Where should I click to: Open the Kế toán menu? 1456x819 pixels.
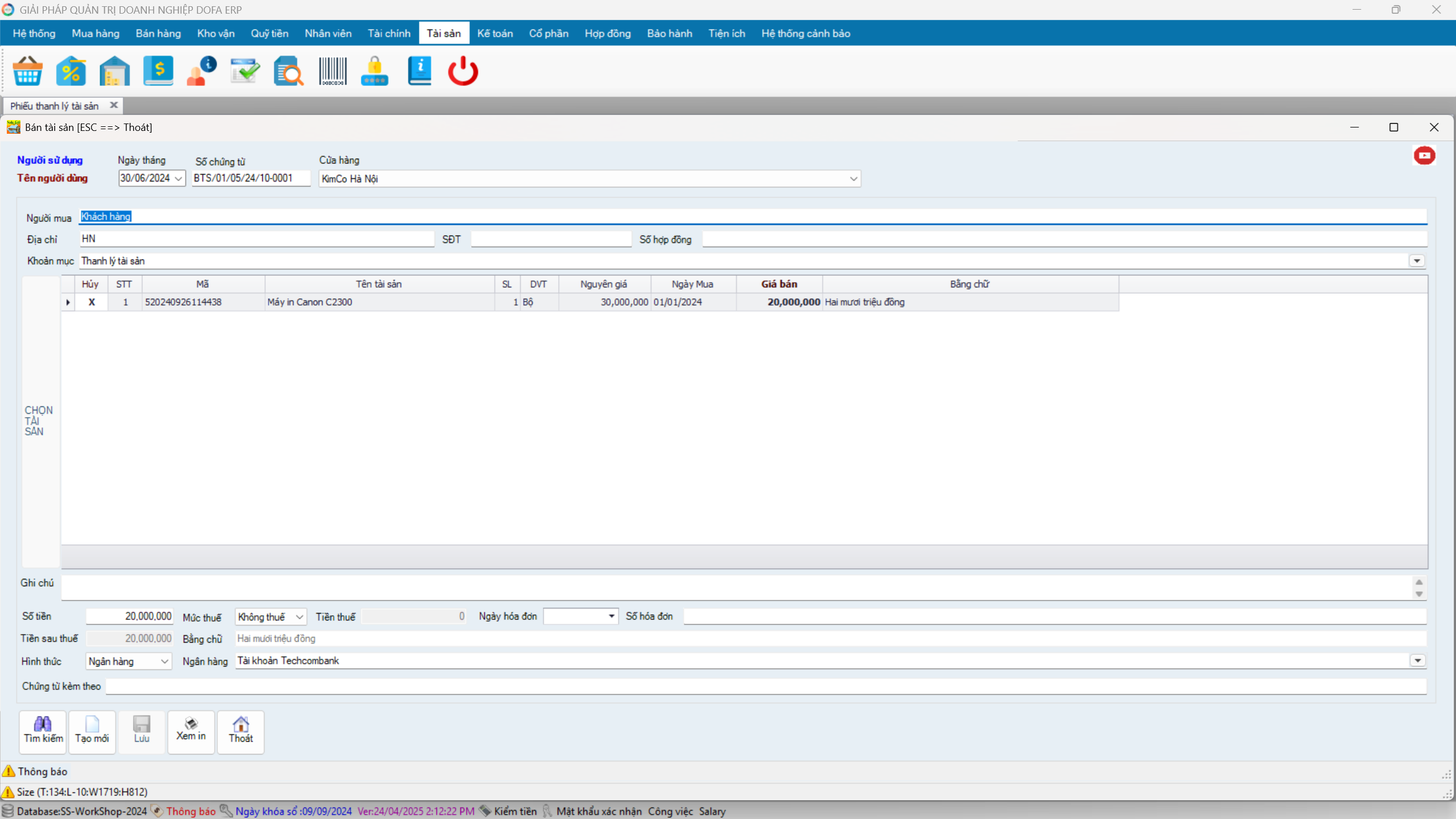[x=495, y=34]
